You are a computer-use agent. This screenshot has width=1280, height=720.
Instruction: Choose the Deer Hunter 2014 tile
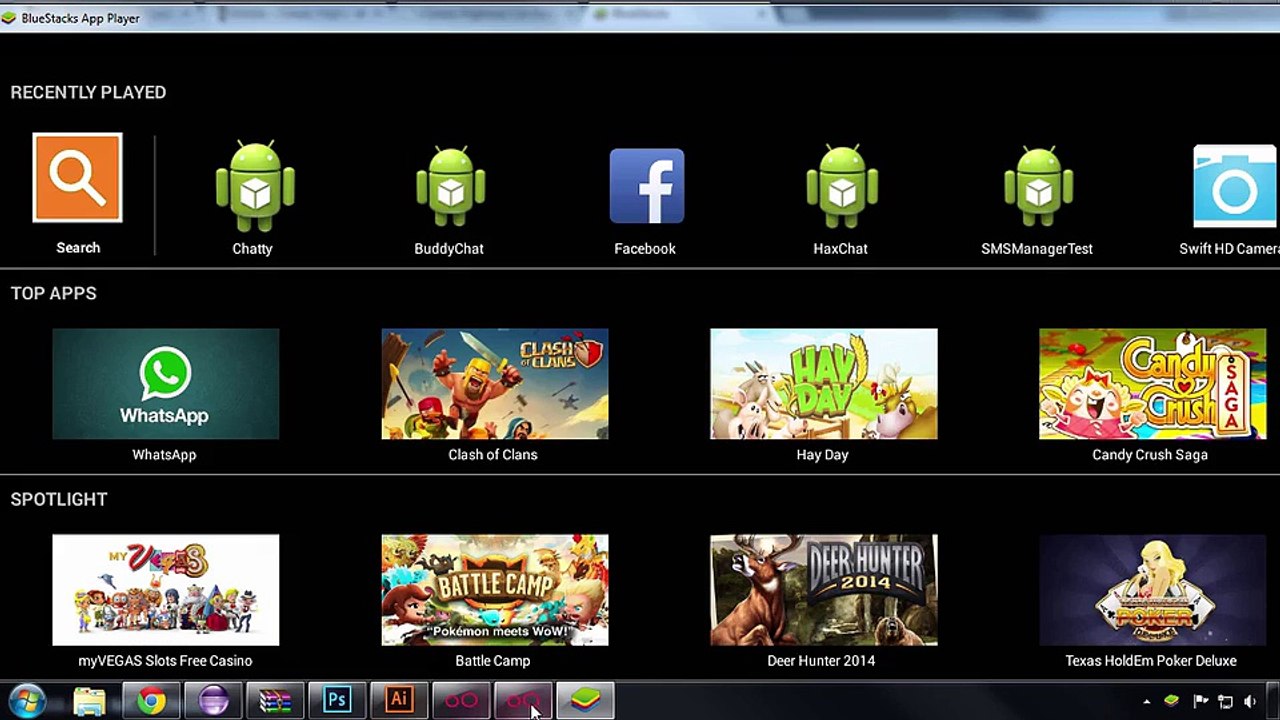(824, 590)
